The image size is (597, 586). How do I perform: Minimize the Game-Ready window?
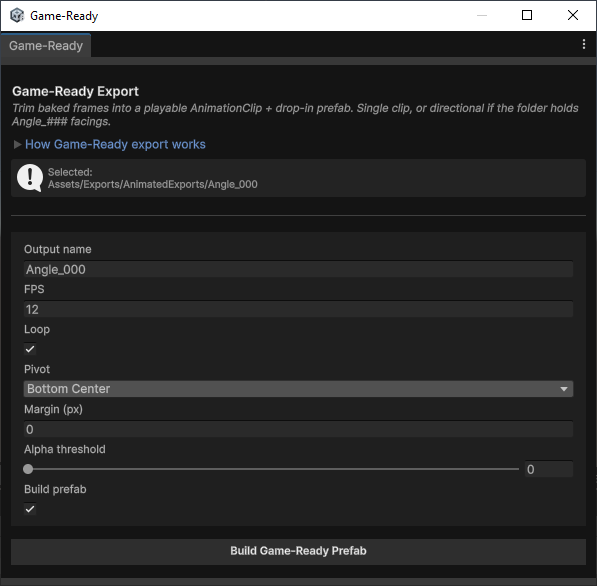pos(482,15)
